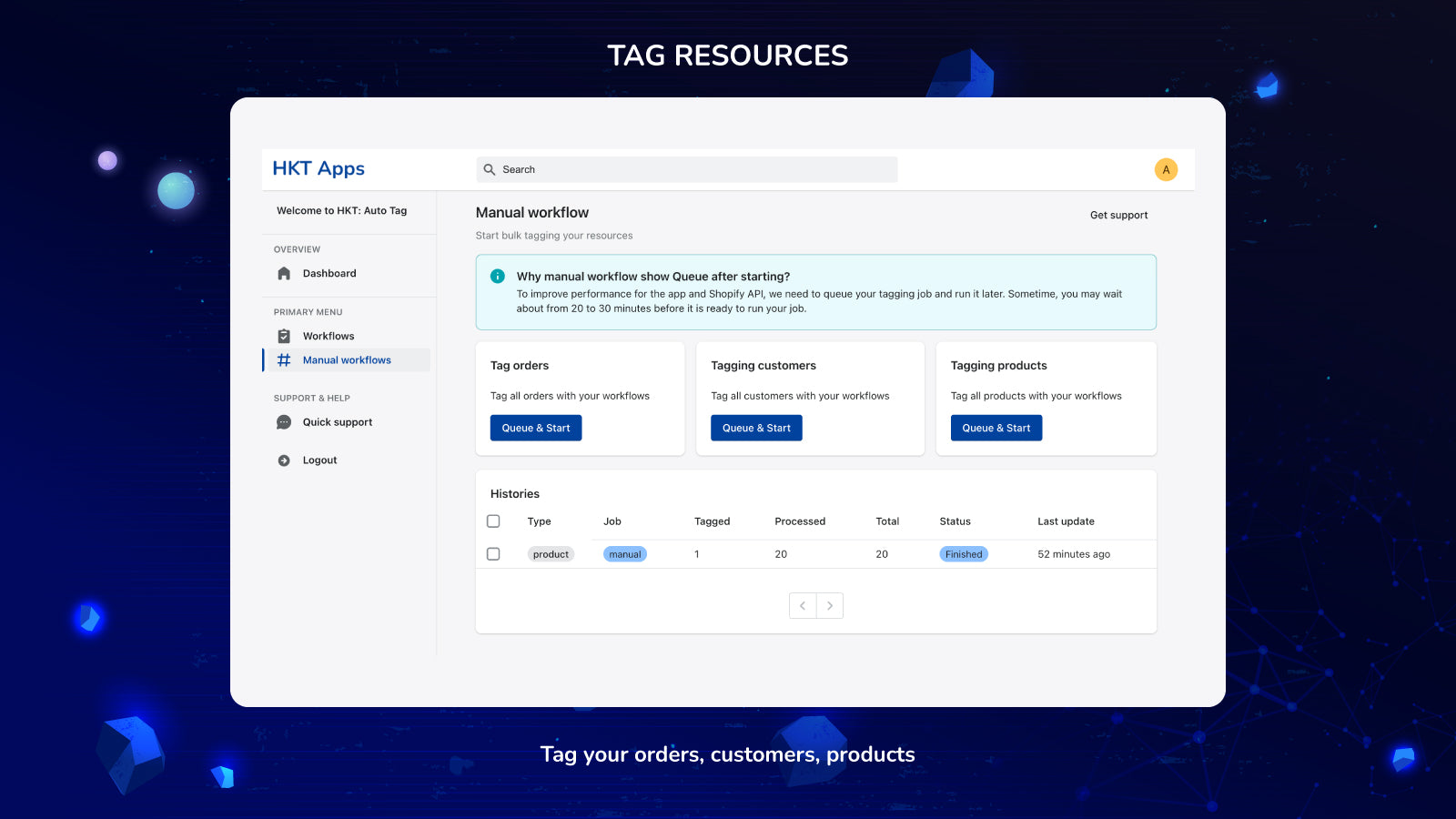The height and width of the screenshot is (819, 1456).
Task: Toggle the select-all checkbox in Histories header
Action: 493,521
